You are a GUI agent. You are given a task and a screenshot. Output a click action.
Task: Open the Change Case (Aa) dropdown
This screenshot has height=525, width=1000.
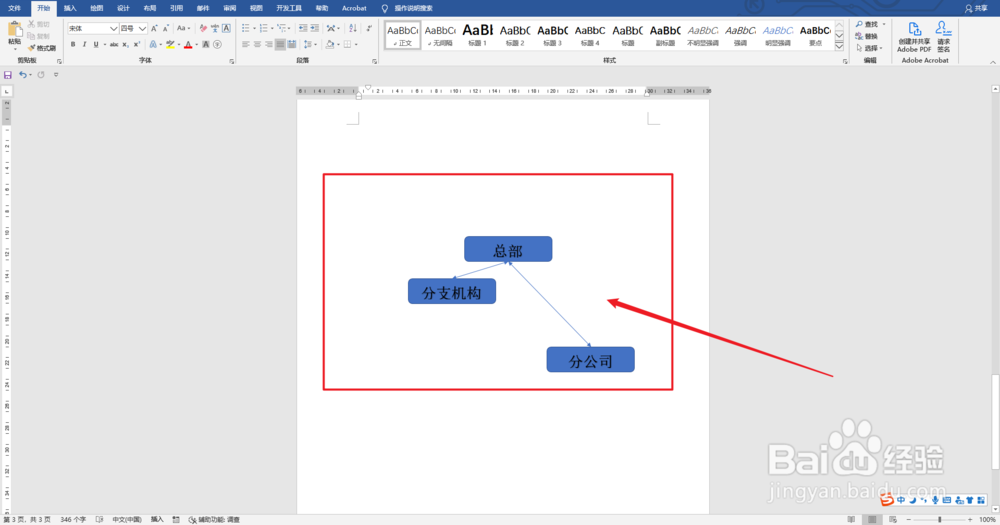(183, 29)
